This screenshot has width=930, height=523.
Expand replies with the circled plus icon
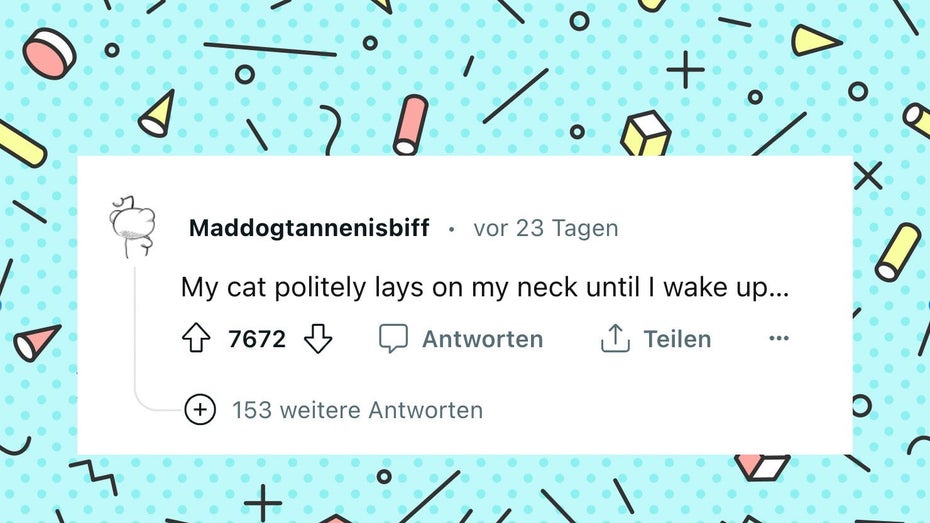point(200,410)
